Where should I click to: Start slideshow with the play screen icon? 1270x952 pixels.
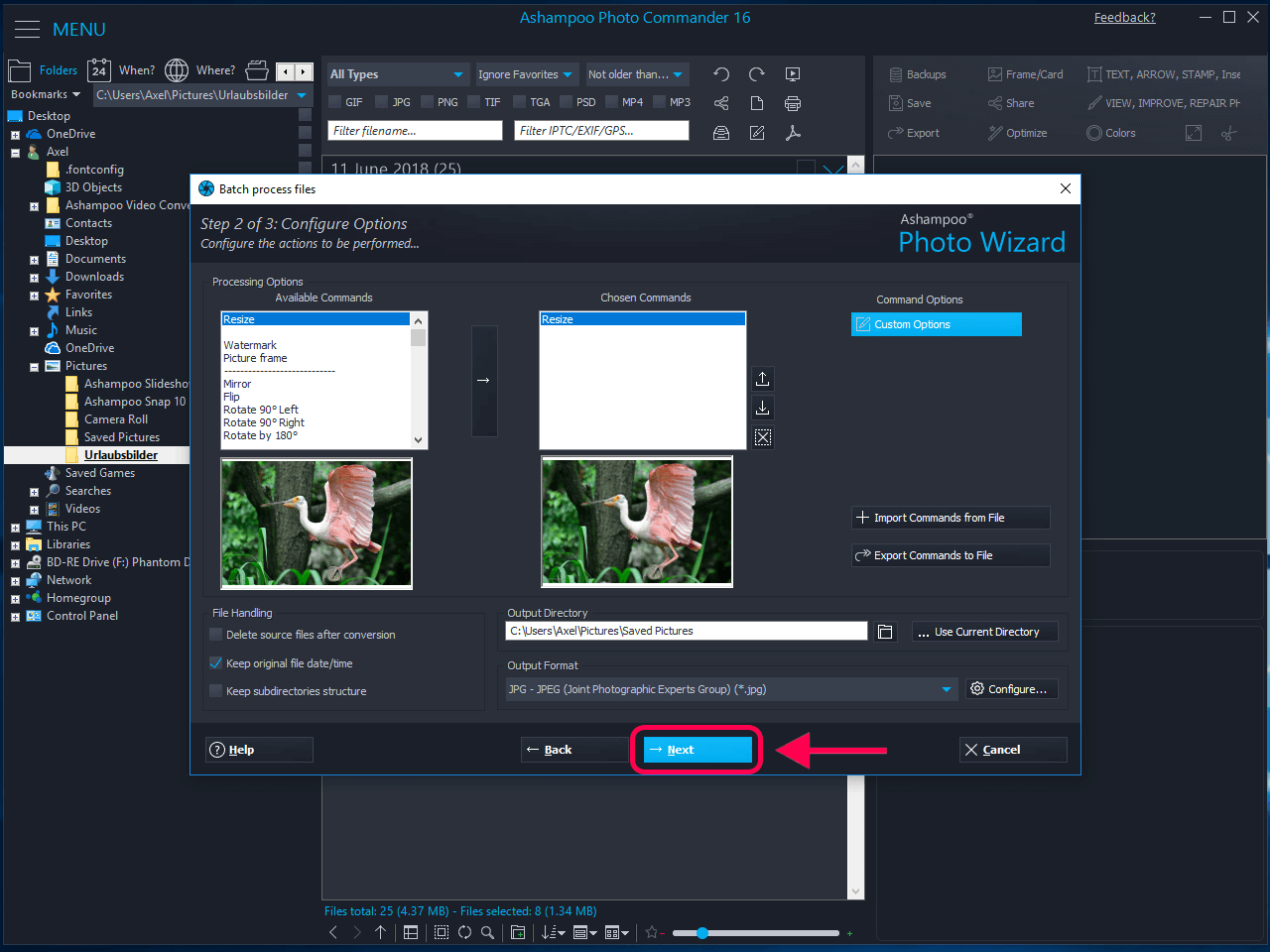[x=793, y=74]
